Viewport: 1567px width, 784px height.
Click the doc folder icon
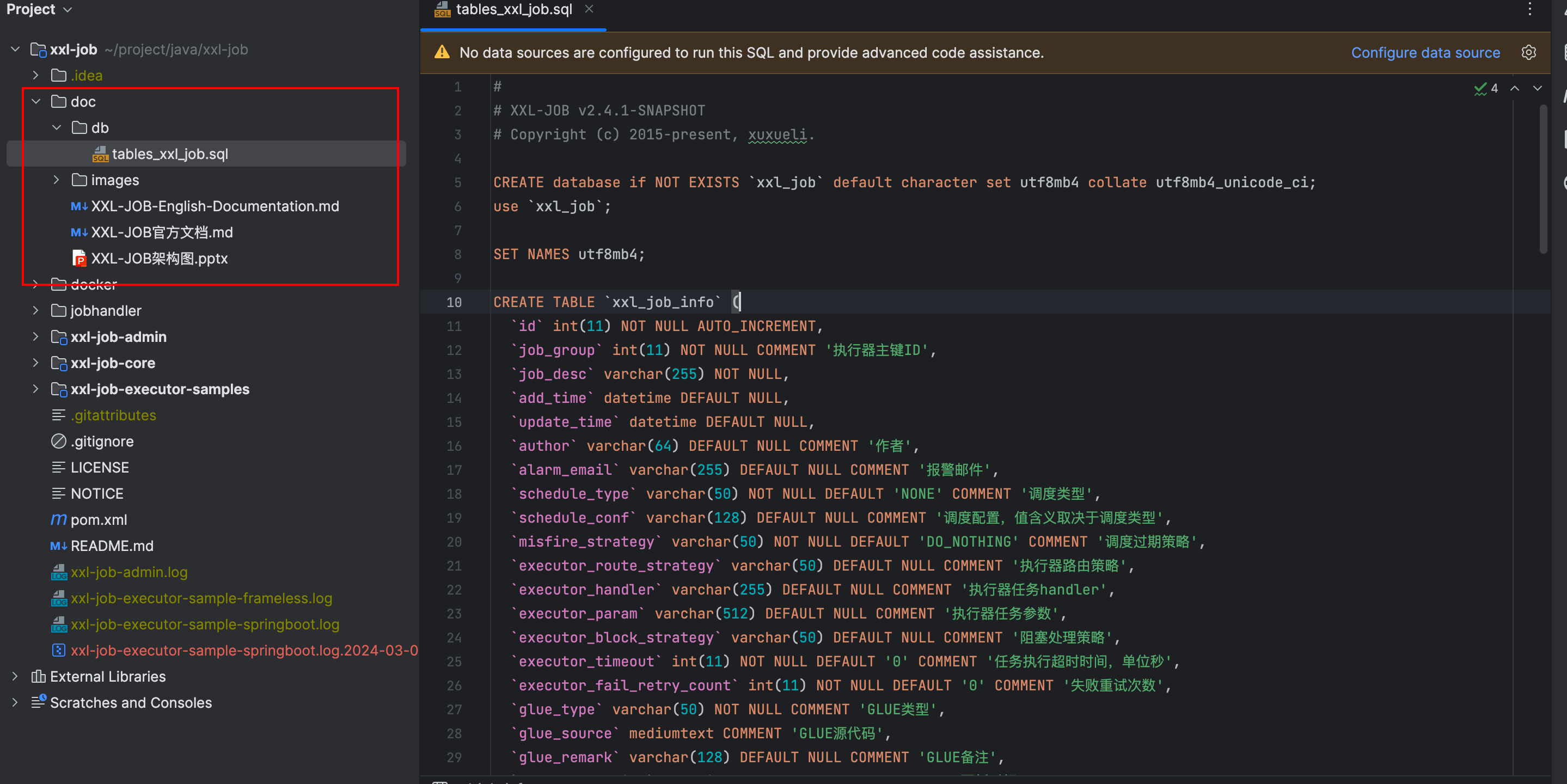(x=59, y=102)
